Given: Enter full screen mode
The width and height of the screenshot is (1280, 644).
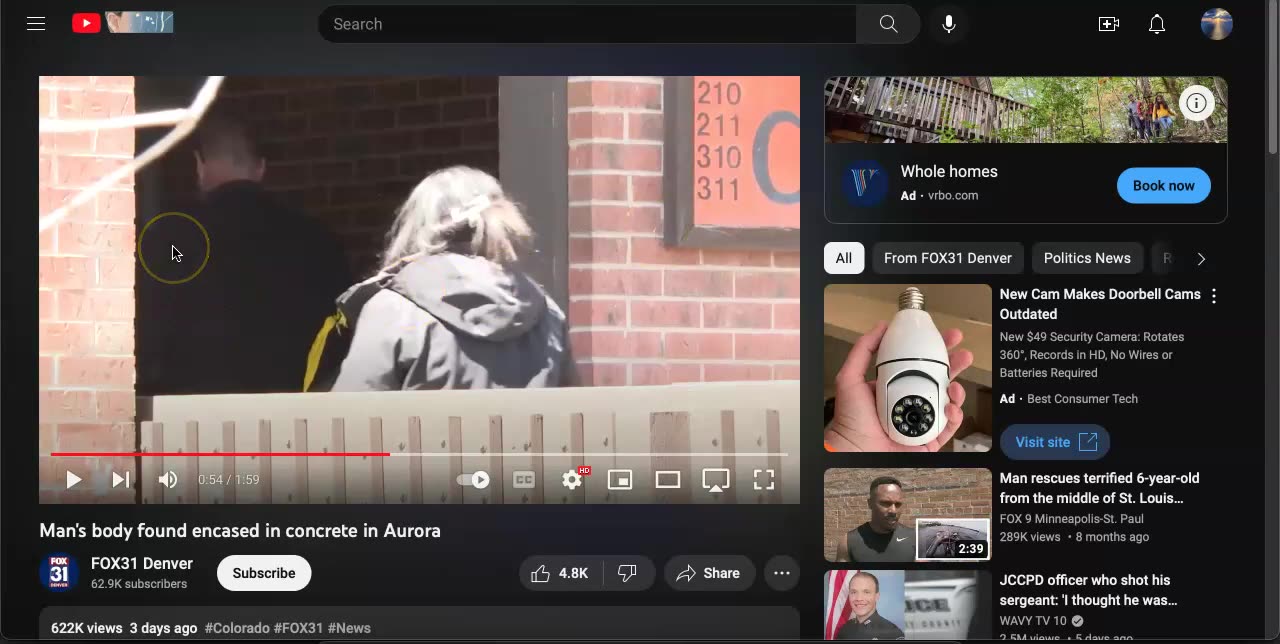Looking at the screenshot, I should click(x=764, y=480).
